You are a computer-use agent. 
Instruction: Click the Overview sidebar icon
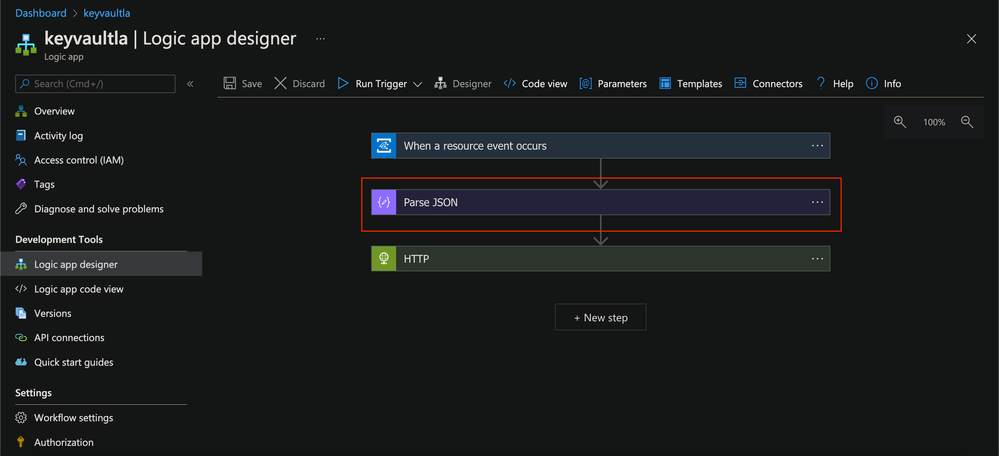(21, 111)
